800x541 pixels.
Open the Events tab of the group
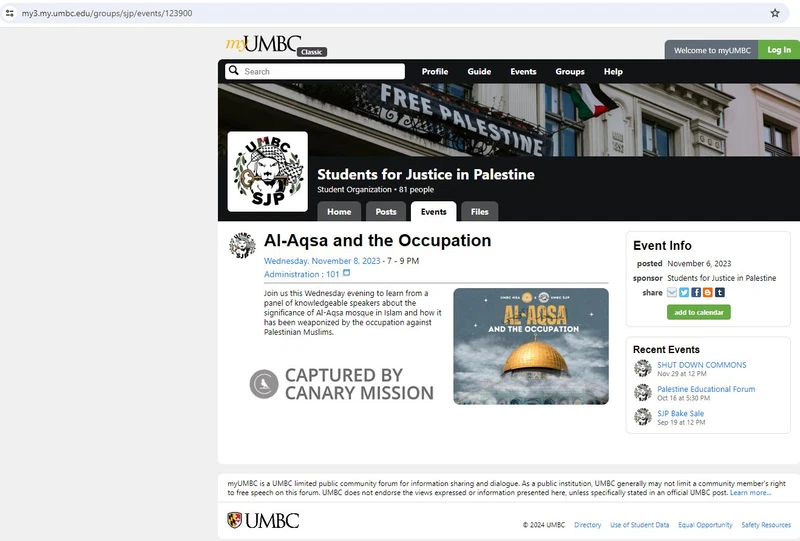point(433,212)
